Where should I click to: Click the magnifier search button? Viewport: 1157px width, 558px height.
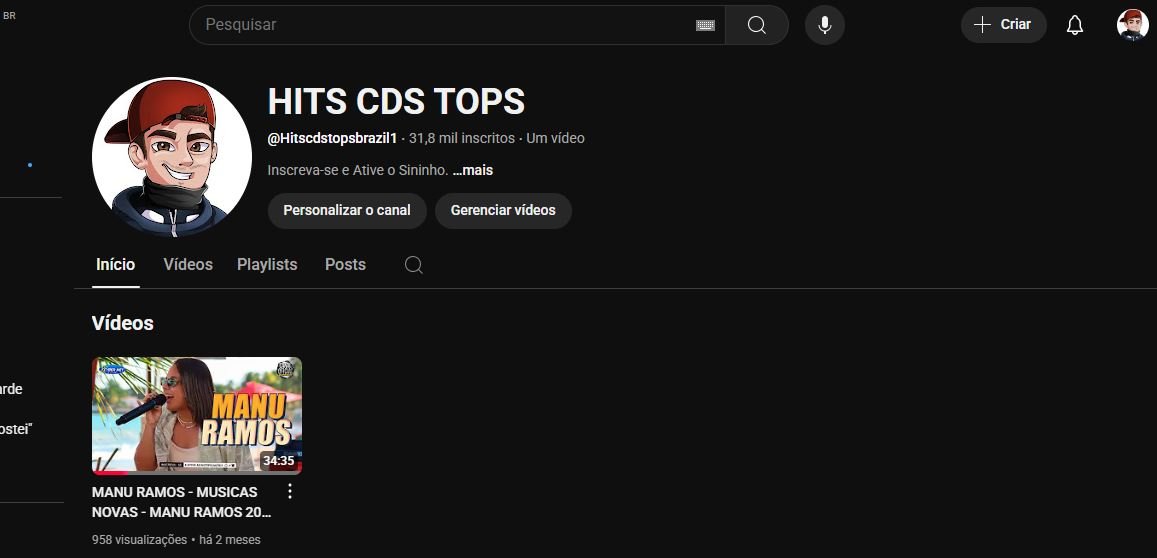pos(756,25)
